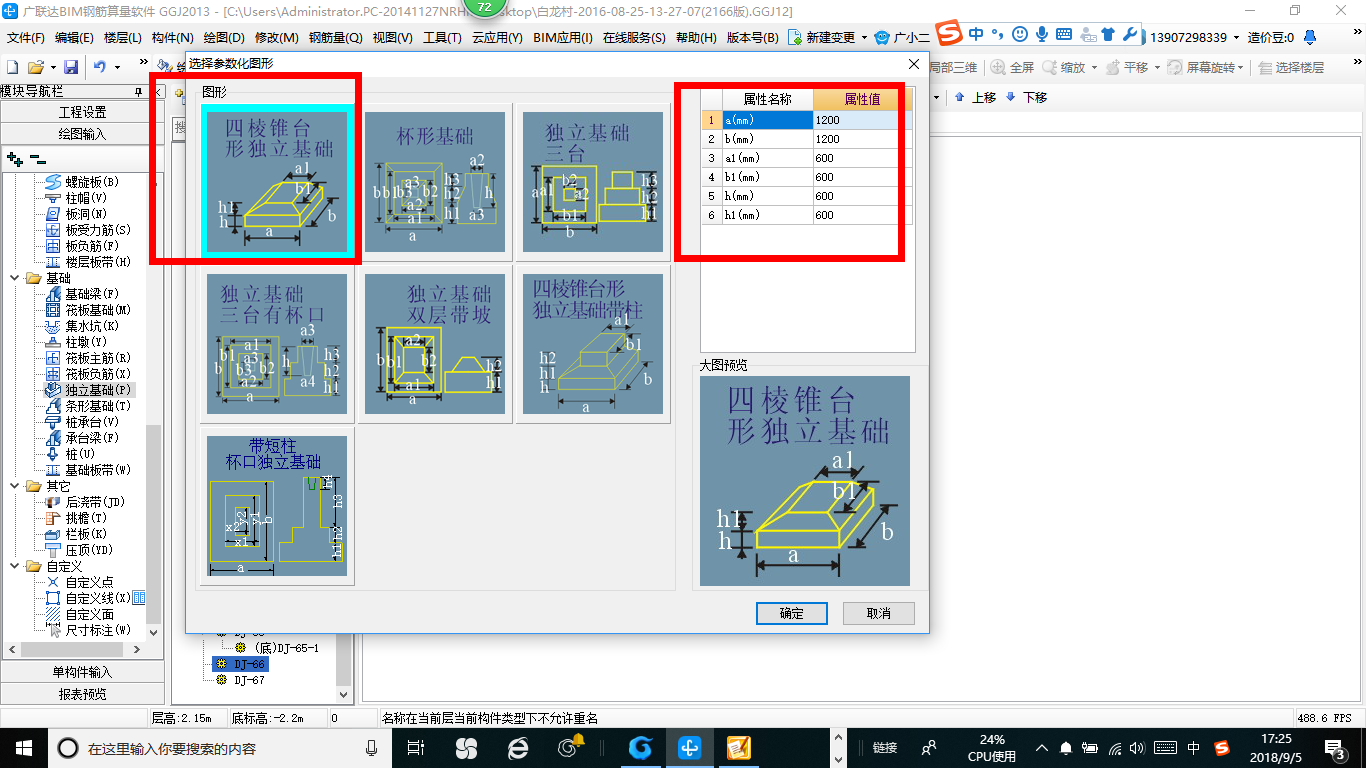Click the 后浇带(JD) tree icon

click(x=54, y=502)
